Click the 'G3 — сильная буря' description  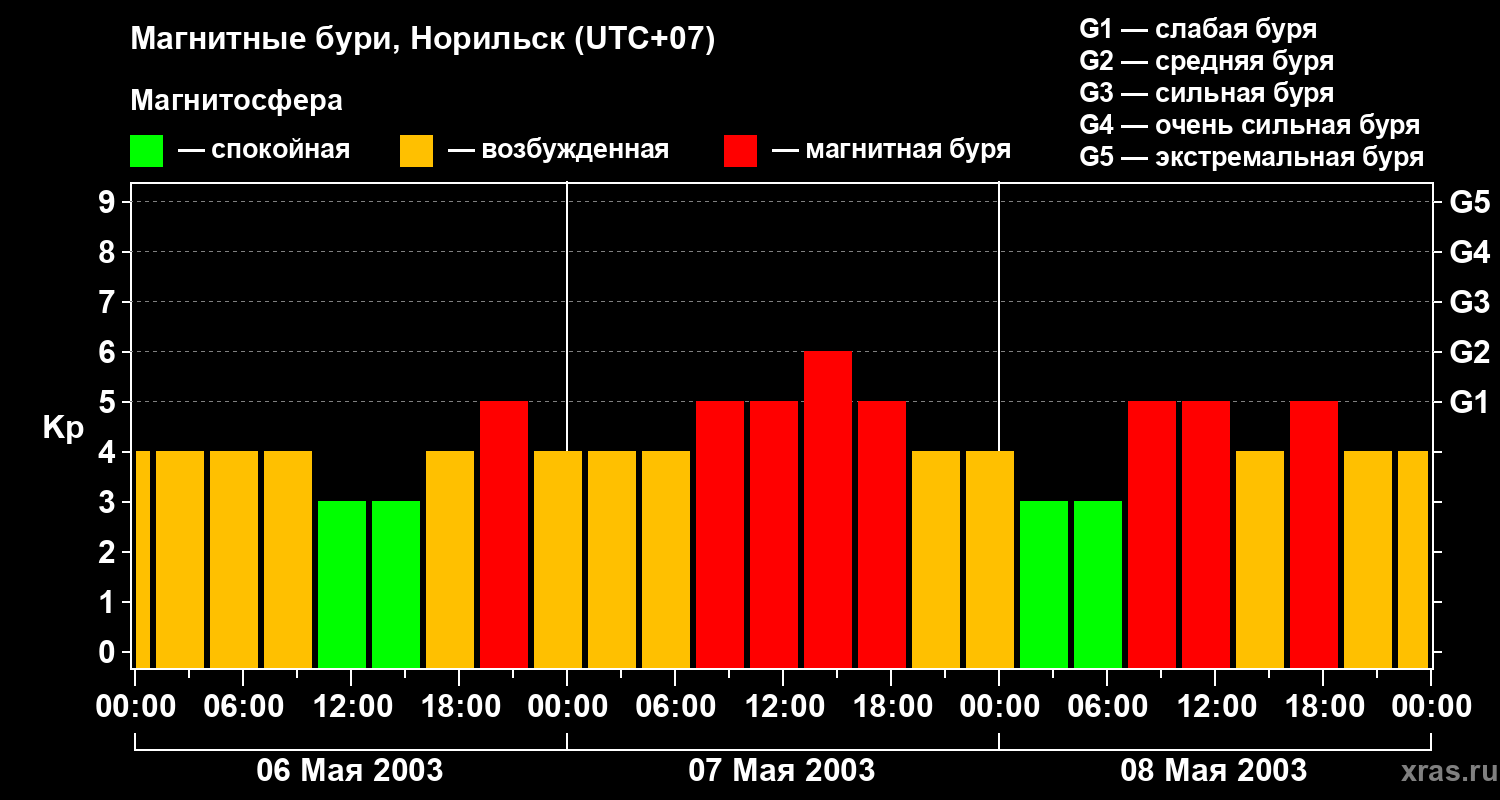(x=1207, y=93)
